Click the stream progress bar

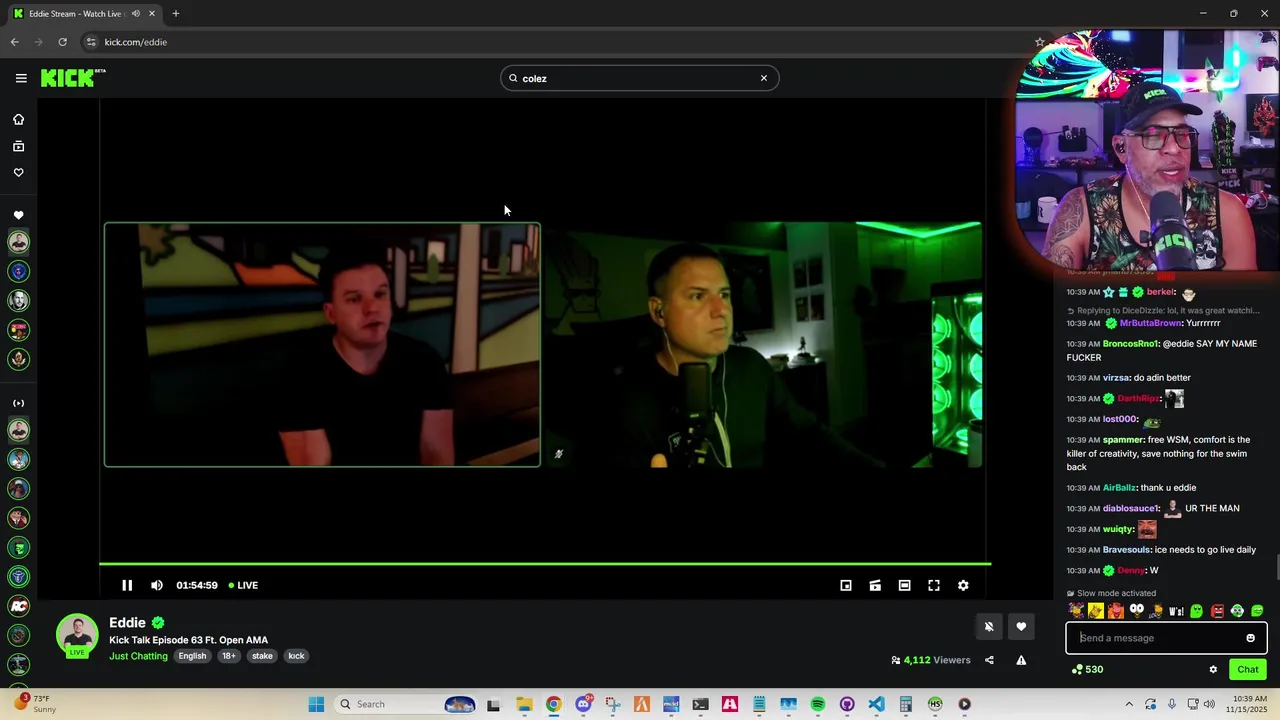(x=545, y=564)
